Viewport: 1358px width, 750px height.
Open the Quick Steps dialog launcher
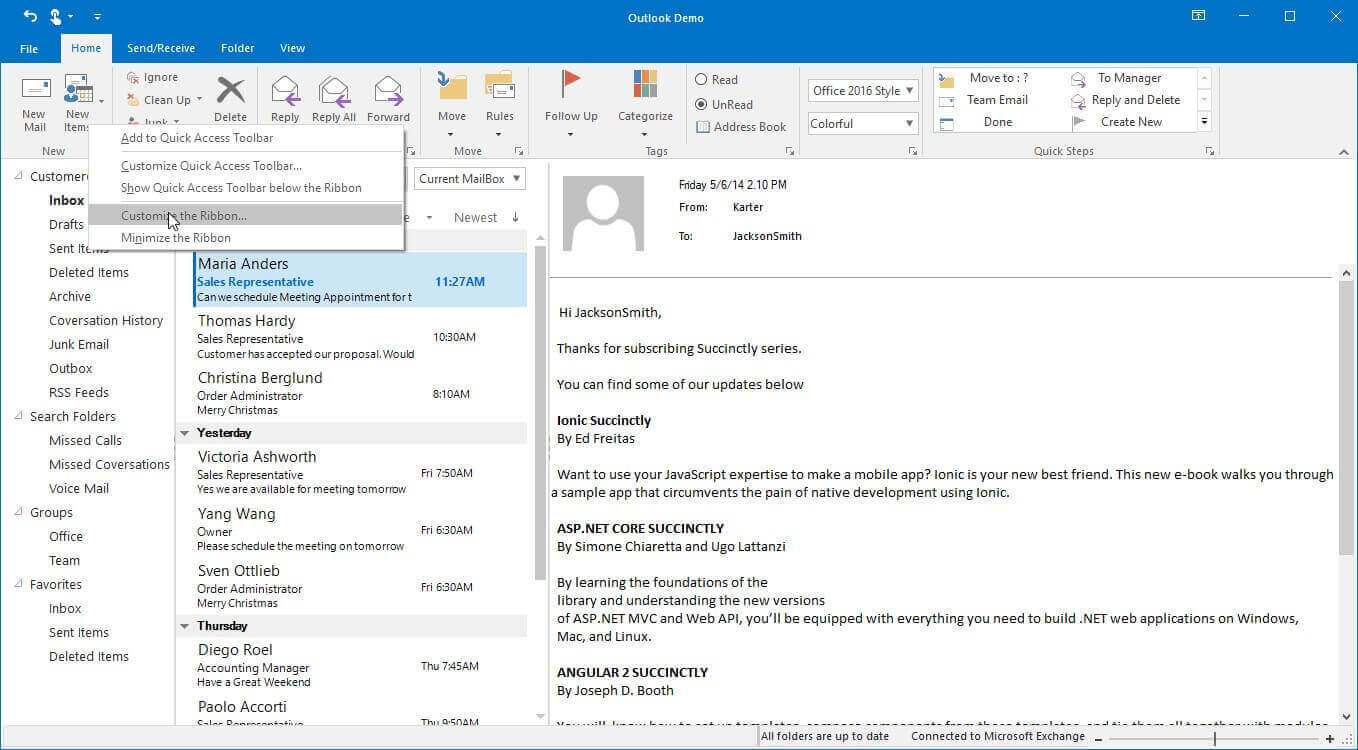(1210, 151)
